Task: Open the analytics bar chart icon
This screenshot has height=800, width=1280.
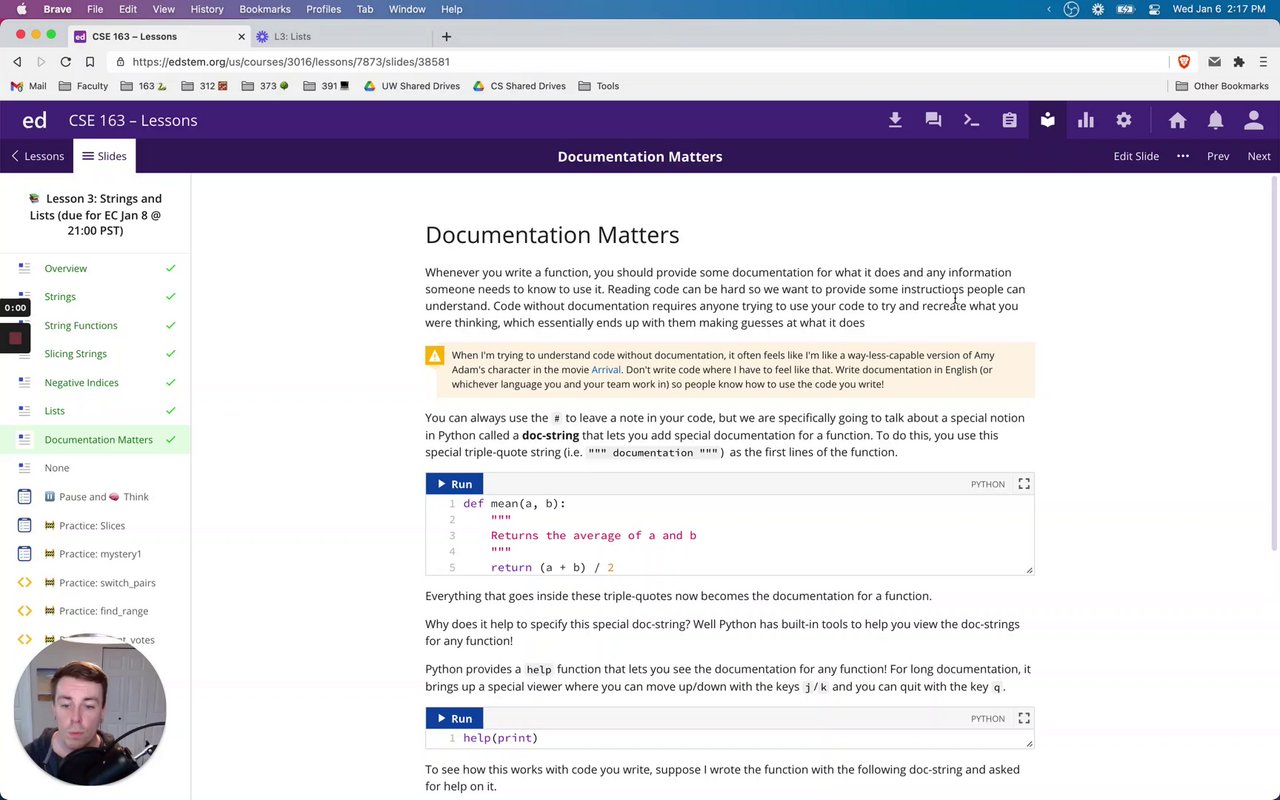Action: pyautogui.click(x=1085, y=120)
